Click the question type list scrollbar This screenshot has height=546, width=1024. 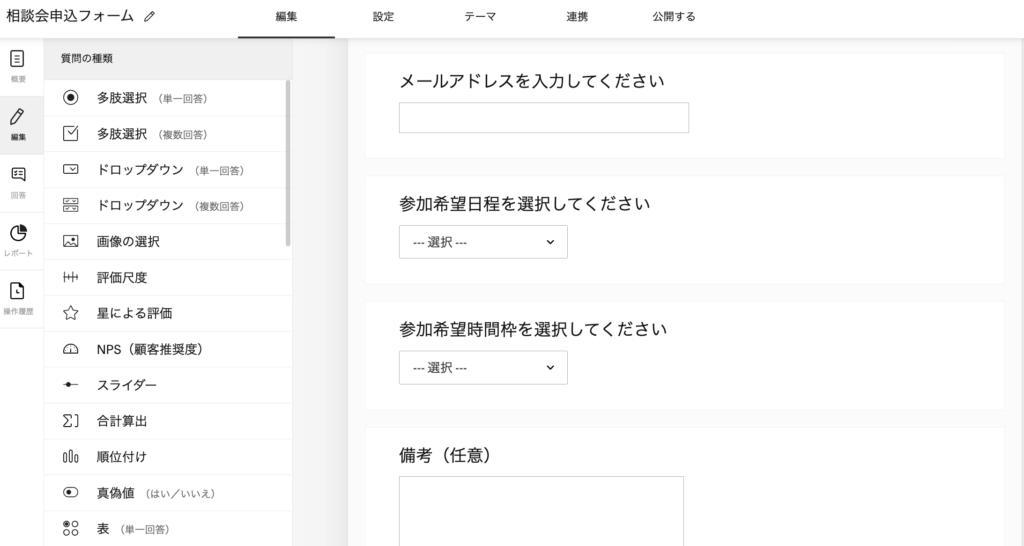[x=288, y=163]
